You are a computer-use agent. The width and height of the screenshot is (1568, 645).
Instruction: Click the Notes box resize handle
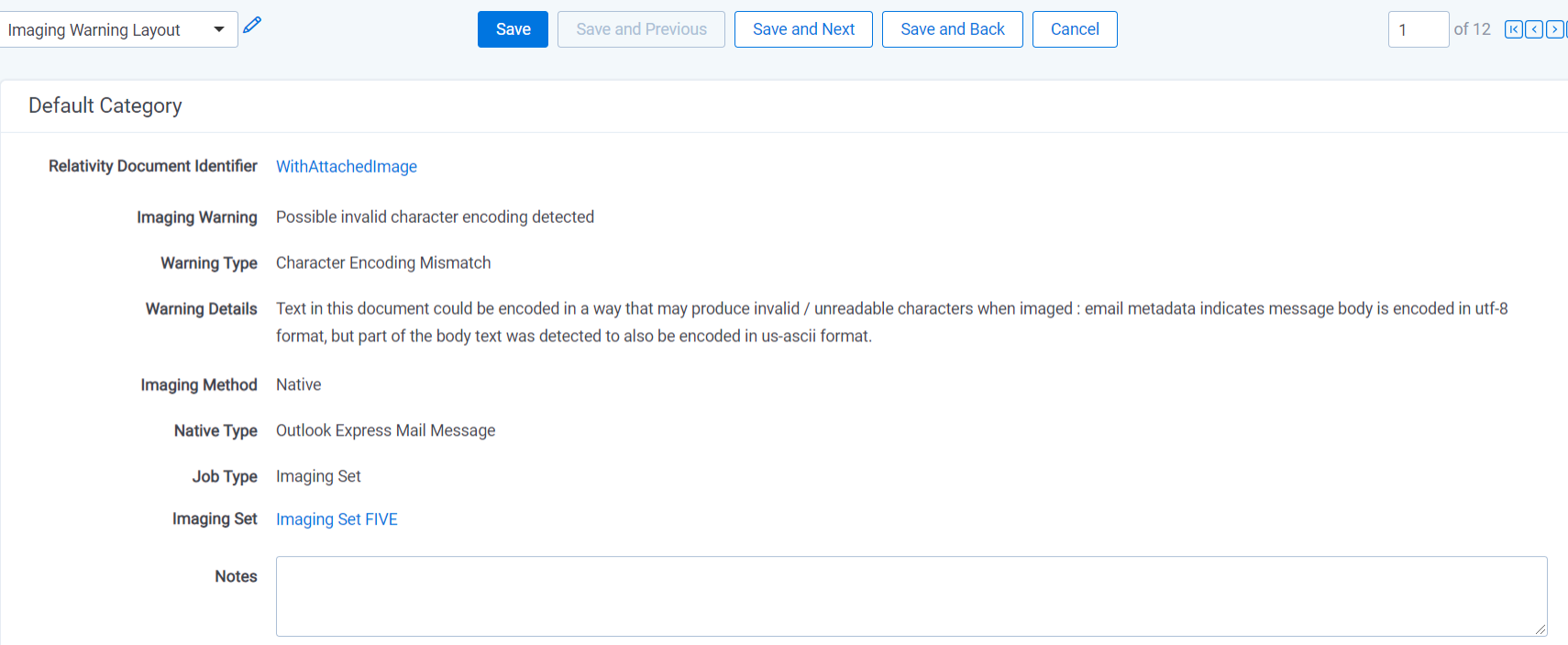1540,629
